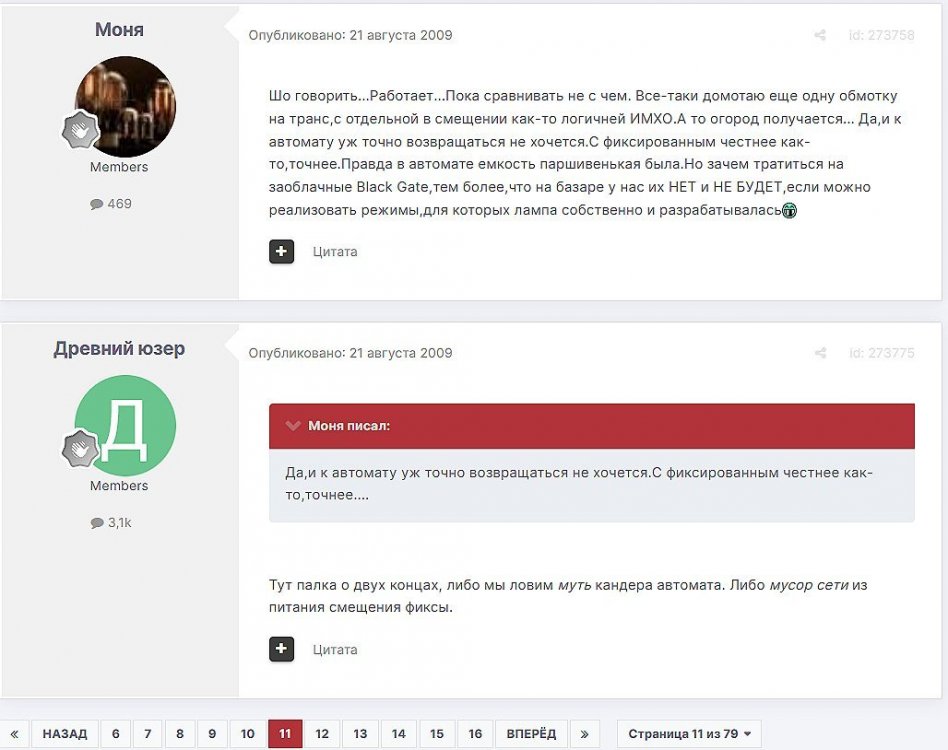
Task: Go to page 12
Action: (322, 734)
